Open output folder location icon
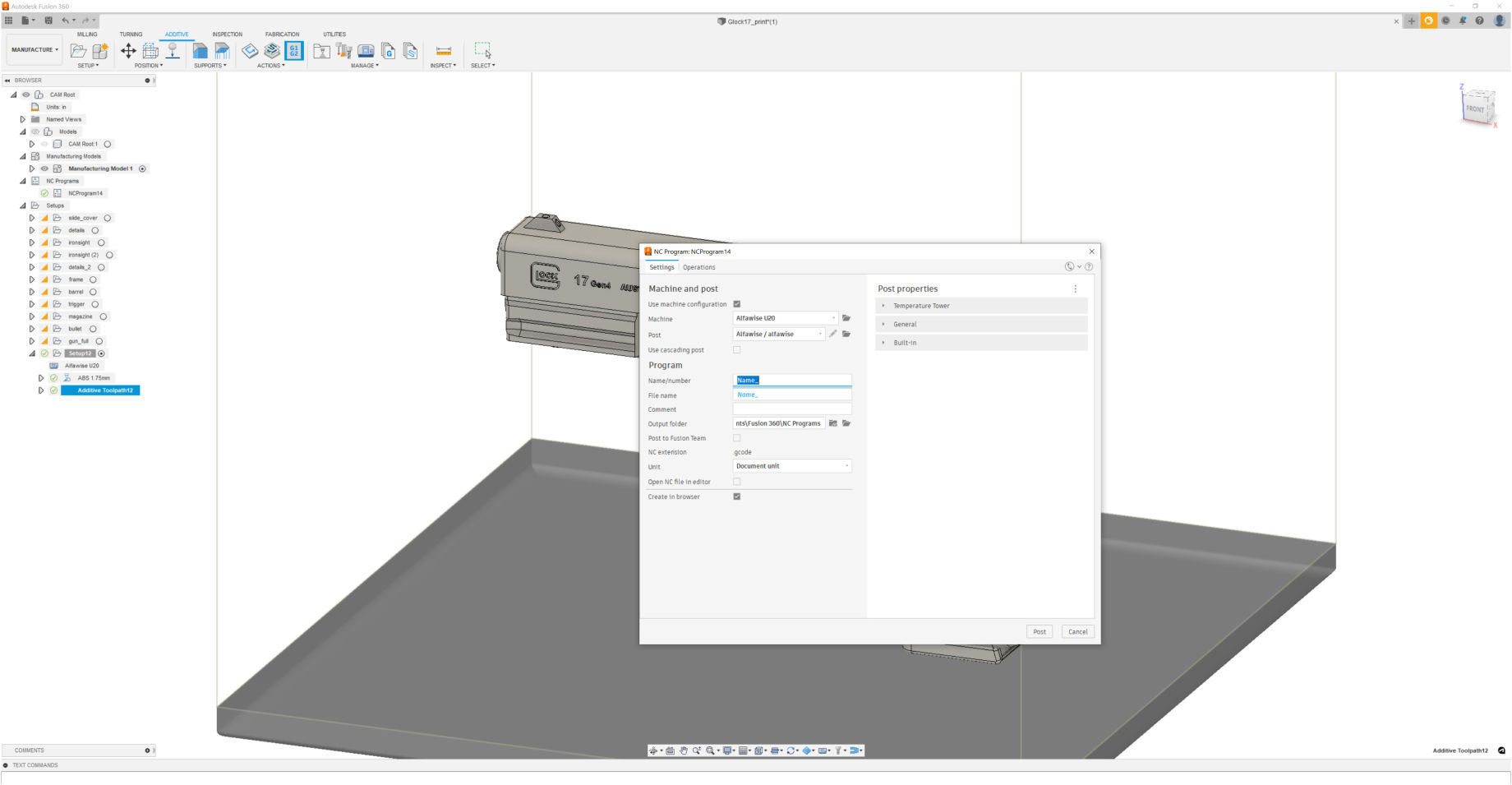The height and width of the screenshot is (785, 1512). pos(832,423)
